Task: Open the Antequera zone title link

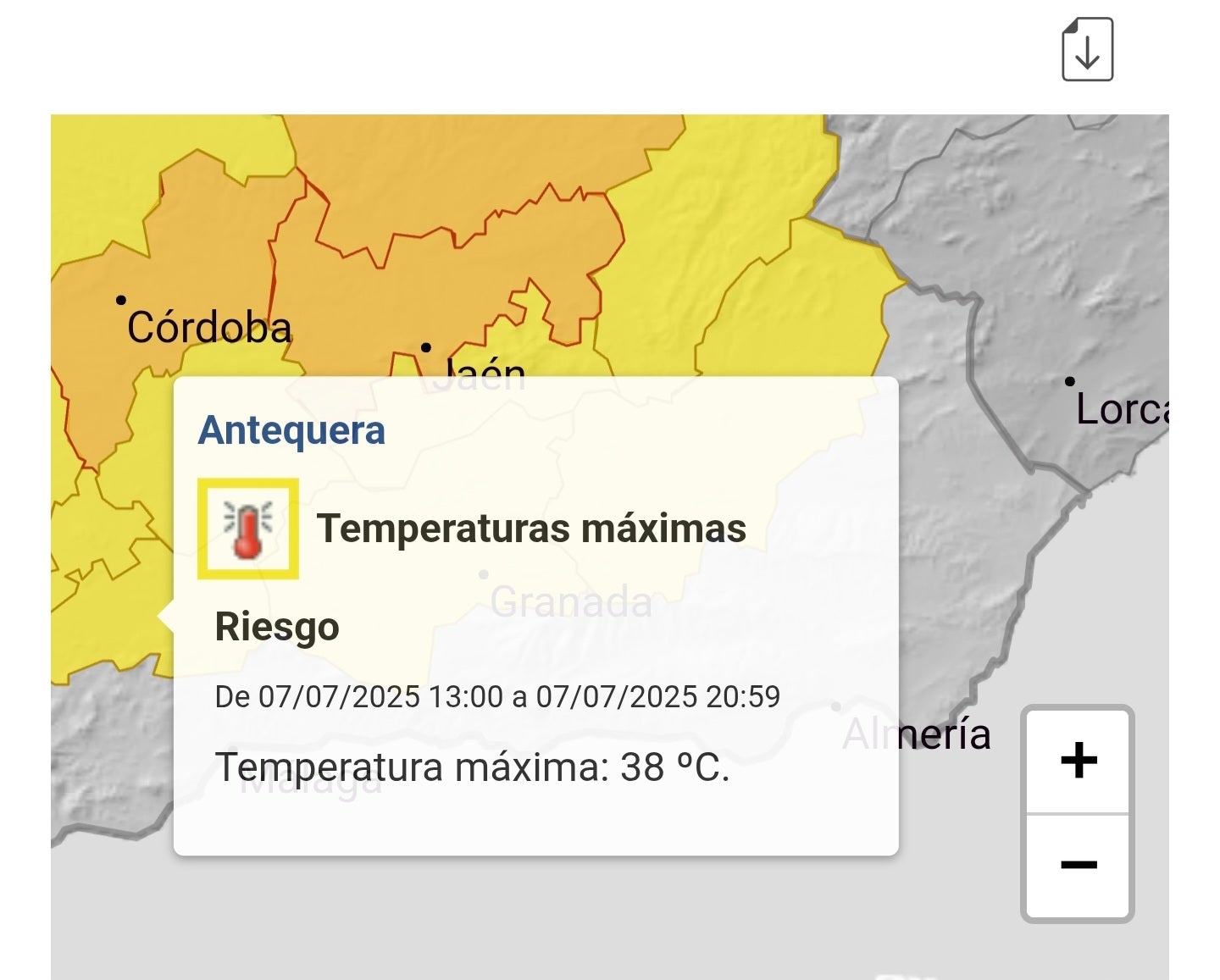Action: (291, 430)
